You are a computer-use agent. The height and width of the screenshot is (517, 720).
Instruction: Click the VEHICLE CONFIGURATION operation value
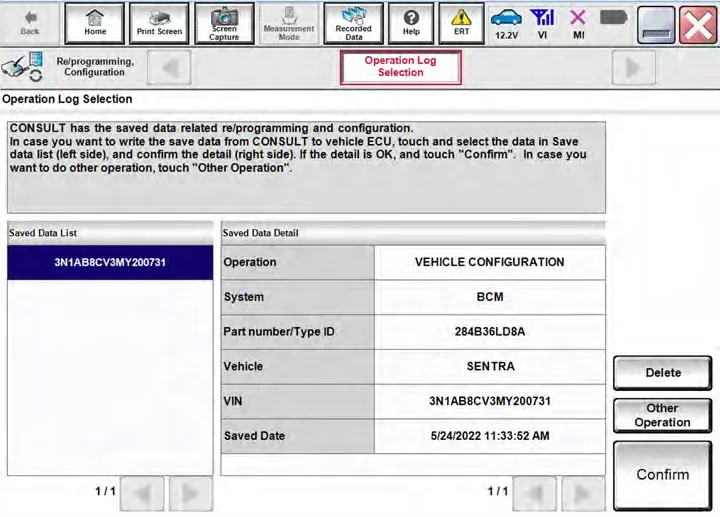[489, 262]
